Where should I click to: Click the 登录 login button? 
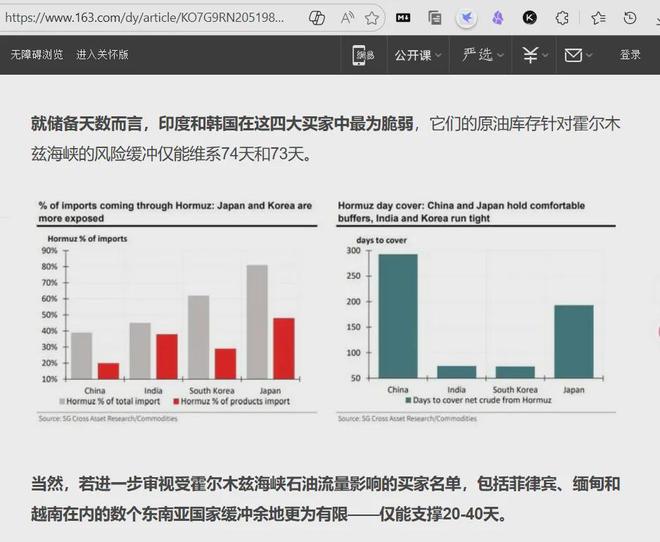tap(630, 55)
